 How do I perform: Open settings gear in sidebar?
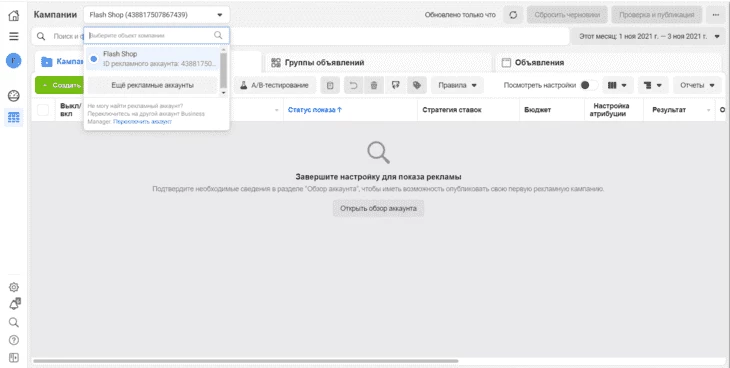tap(14, 287)
